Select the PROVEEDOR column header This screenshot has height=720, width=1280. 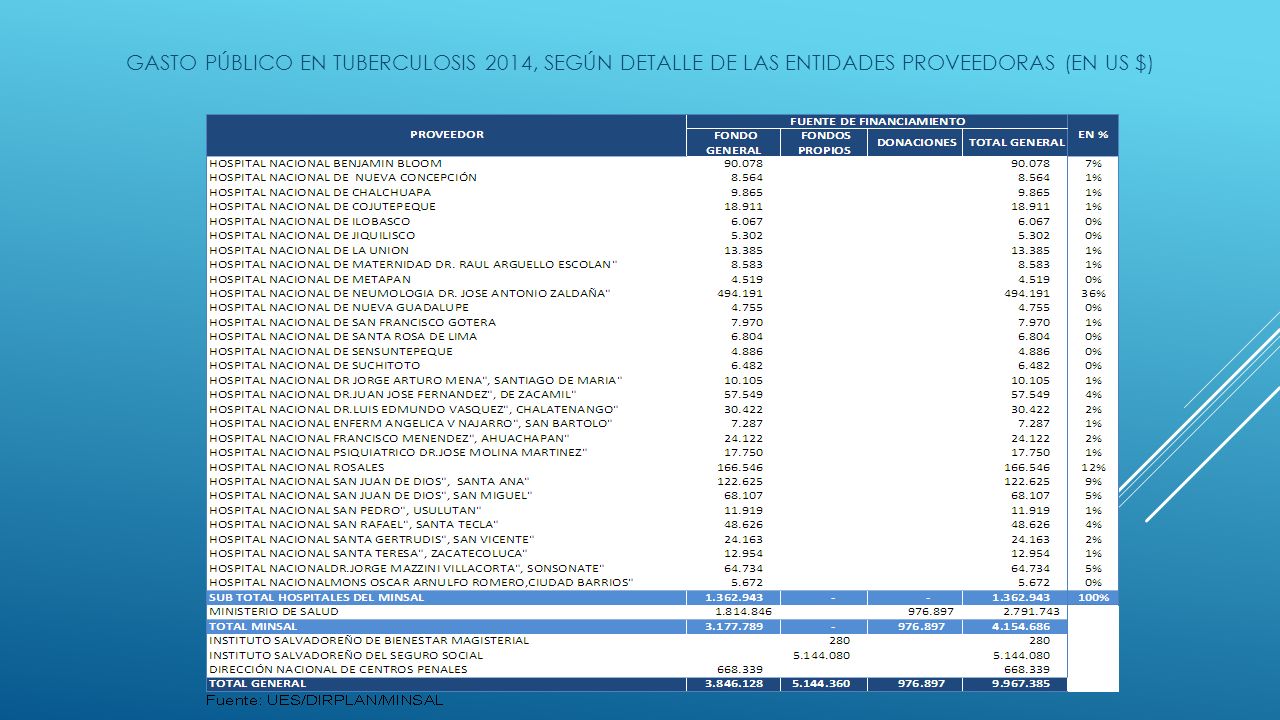446,135
